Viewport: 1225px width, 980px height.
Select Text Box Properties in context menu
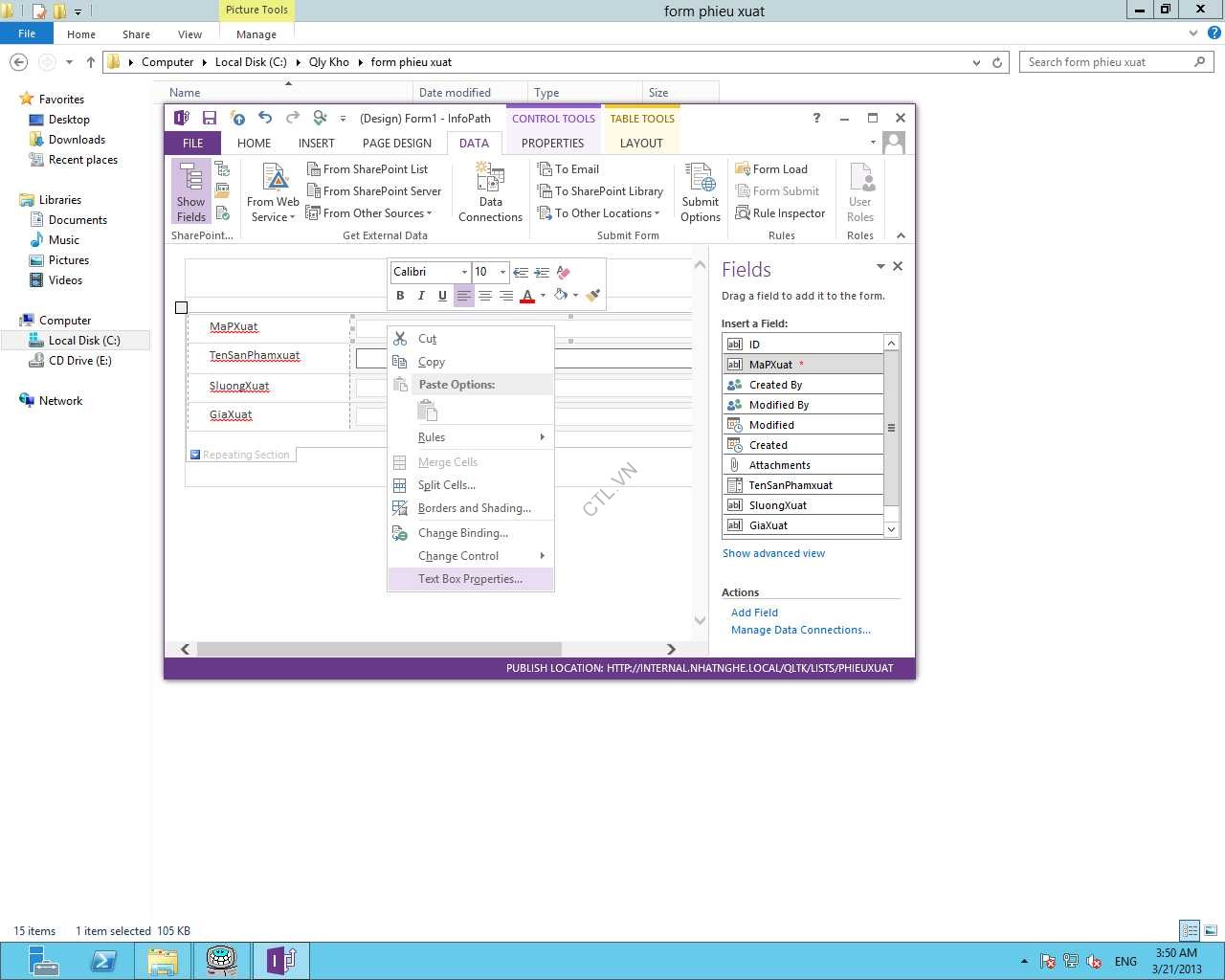pos(470,579)
